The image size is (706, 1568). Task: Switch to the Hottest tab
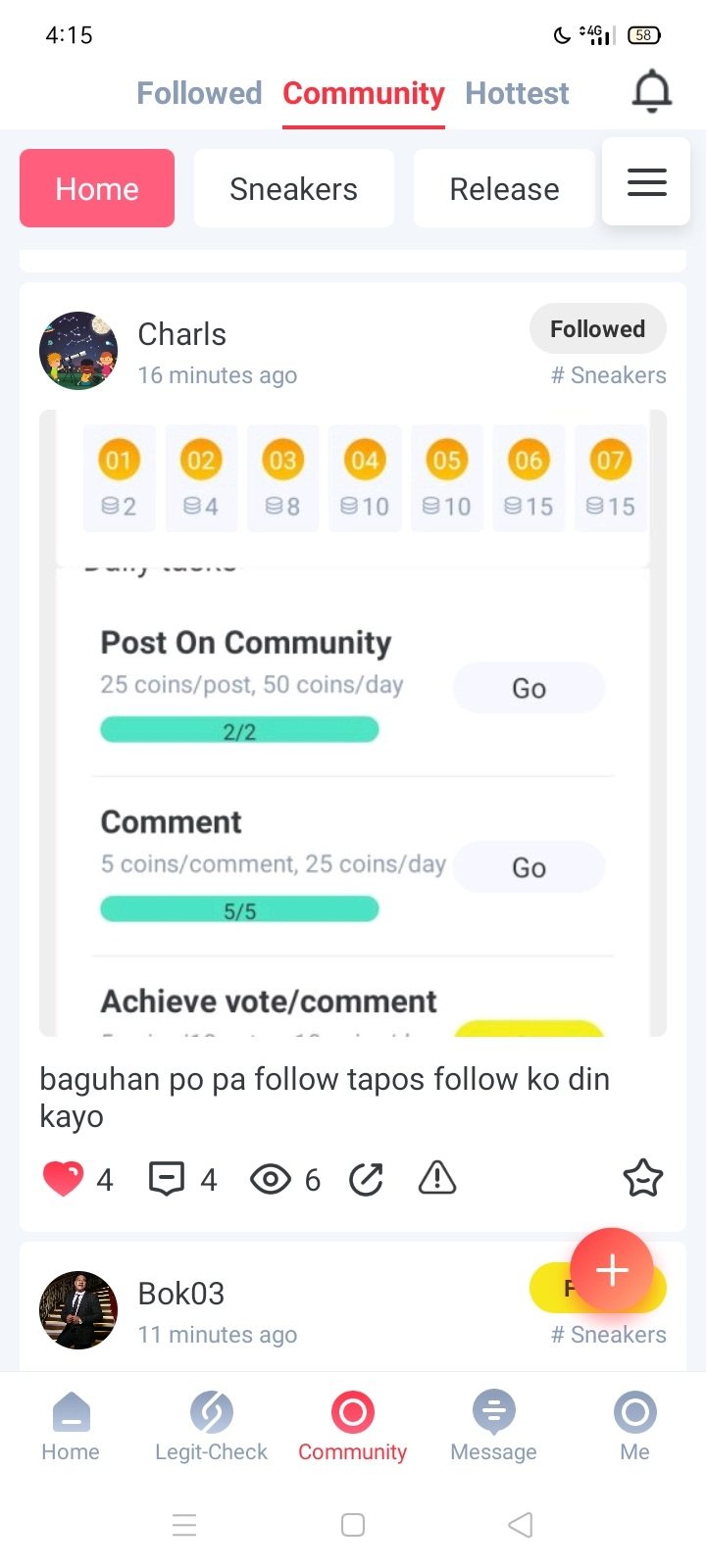pos(517,94)
